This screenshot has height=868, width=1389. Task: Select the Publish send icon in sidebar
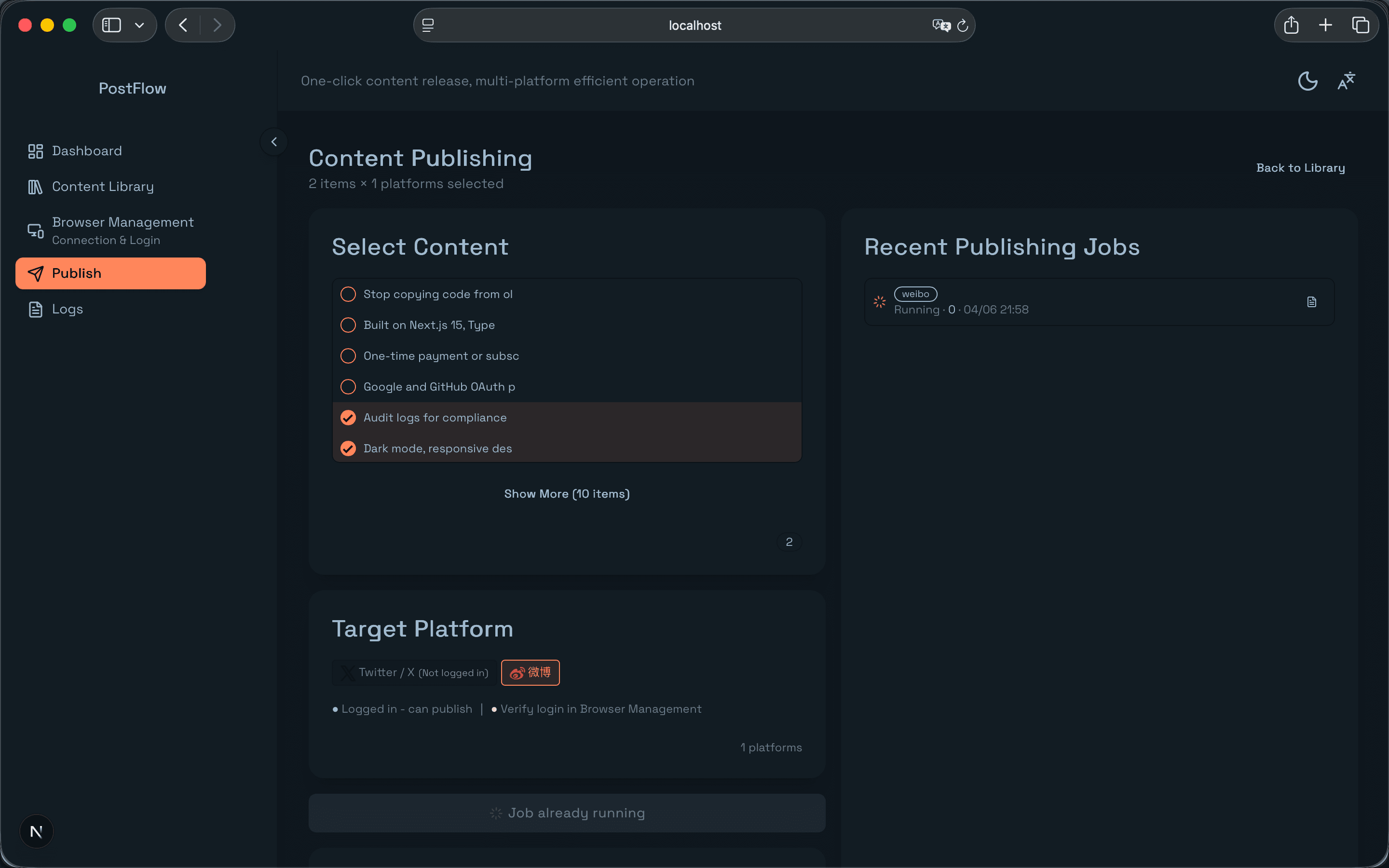[x=36, y=273]
